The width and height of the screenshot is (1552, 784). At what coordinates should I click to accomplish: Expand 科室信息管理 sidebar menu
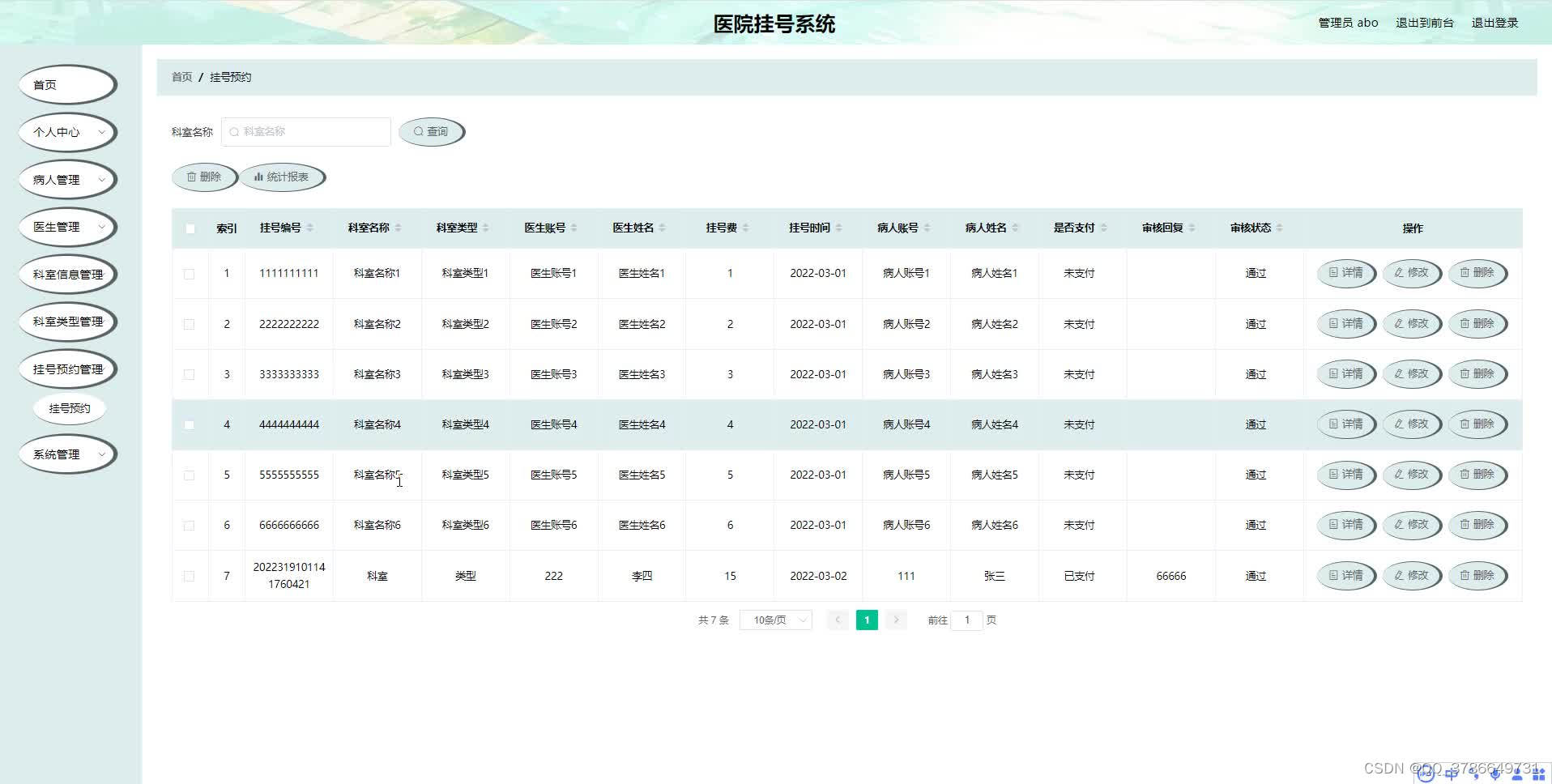click(68, 275)
